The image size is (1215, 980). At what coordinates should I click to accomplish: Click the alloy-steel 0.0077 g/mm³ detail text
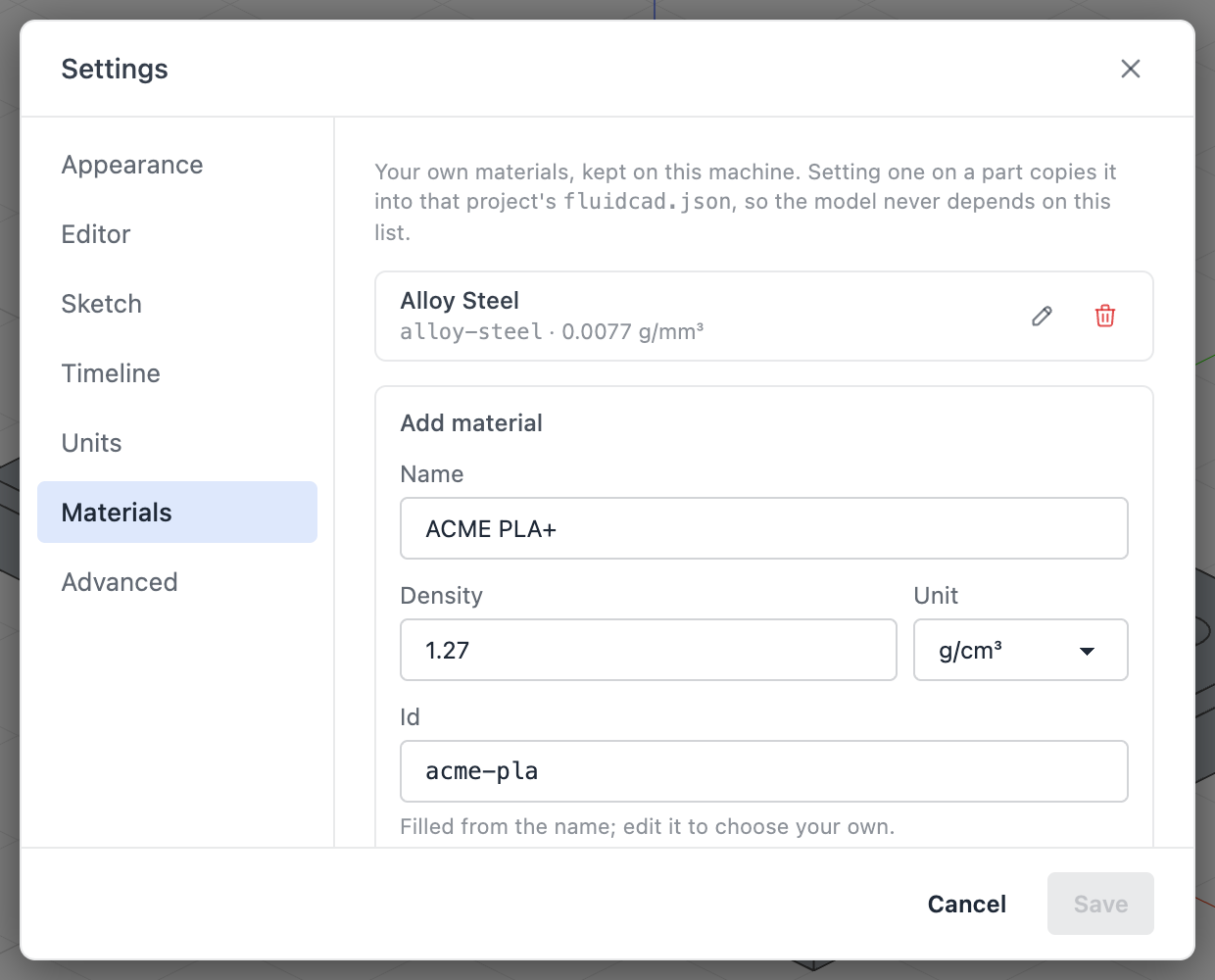click(x=552, y=332)
